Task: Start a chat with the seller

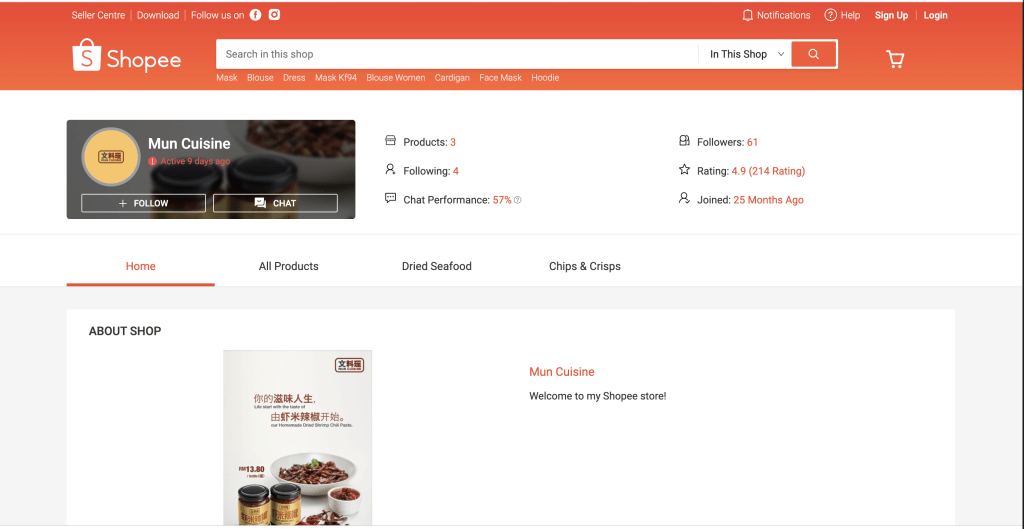Action: 275,203
